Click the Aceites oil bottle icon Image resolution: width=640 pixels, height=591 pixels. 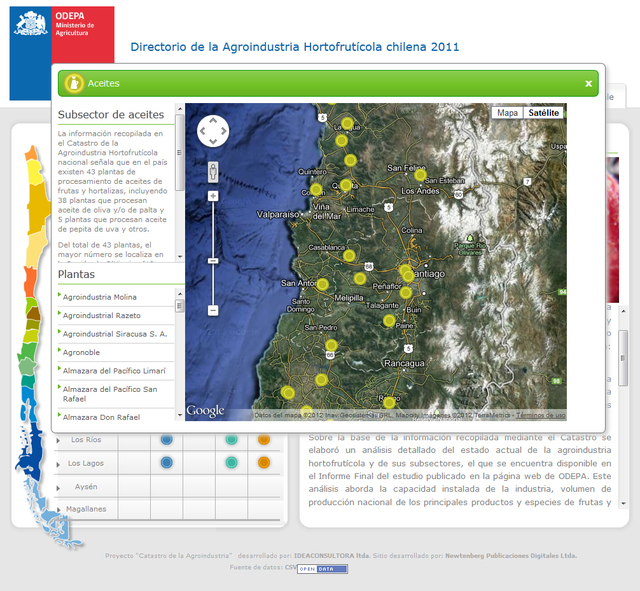74,83
